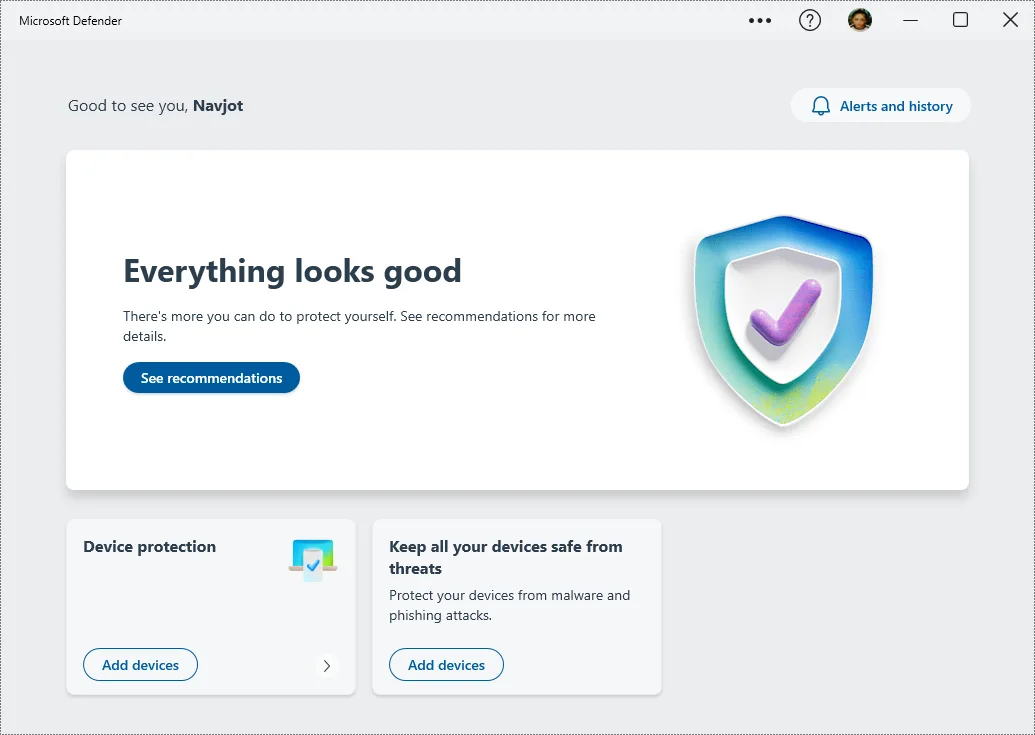This screenshot has width=1035, height=735.
Task: Add devices in Keep all devices safe card
Action: click(x=446, y=665)
